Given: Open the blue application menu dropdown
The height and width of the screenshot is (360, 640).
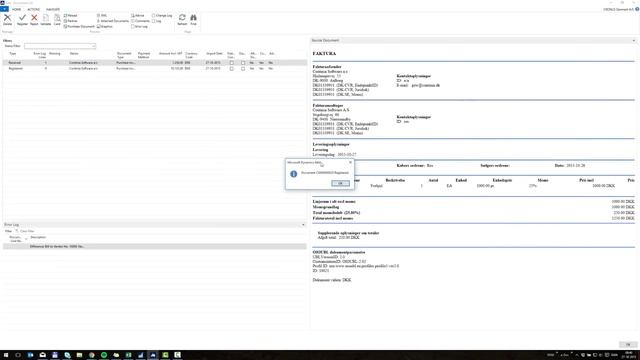Looking at the screenshot, I should pos(4,9).
